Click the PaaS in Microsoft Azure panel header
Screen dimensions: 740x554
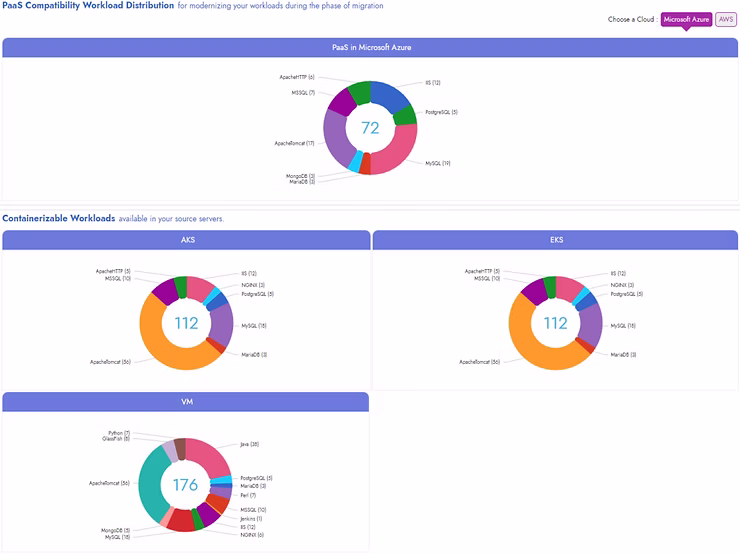point(371,47)
